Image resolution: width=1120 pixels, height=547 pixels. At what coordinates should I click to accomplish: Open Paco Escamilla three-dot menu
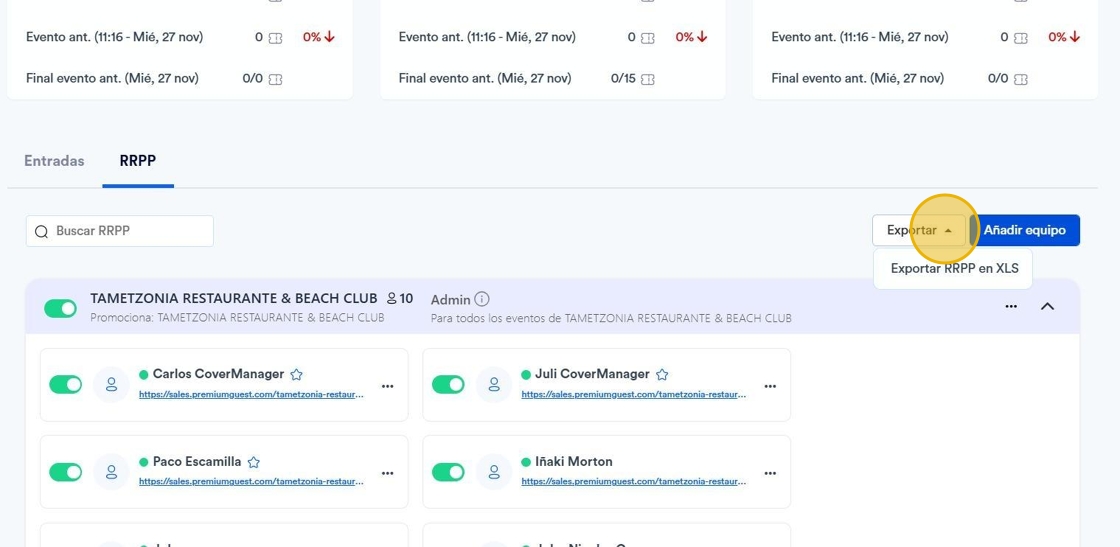[x=387, y=473]
